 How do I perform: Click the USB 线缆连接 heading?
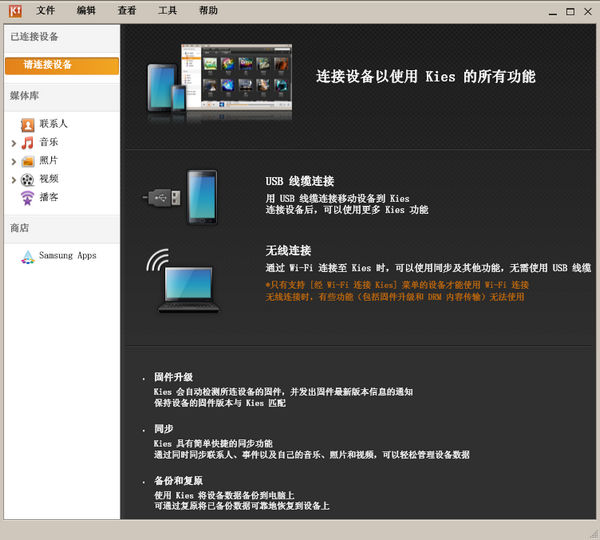(x=300, y=181)
